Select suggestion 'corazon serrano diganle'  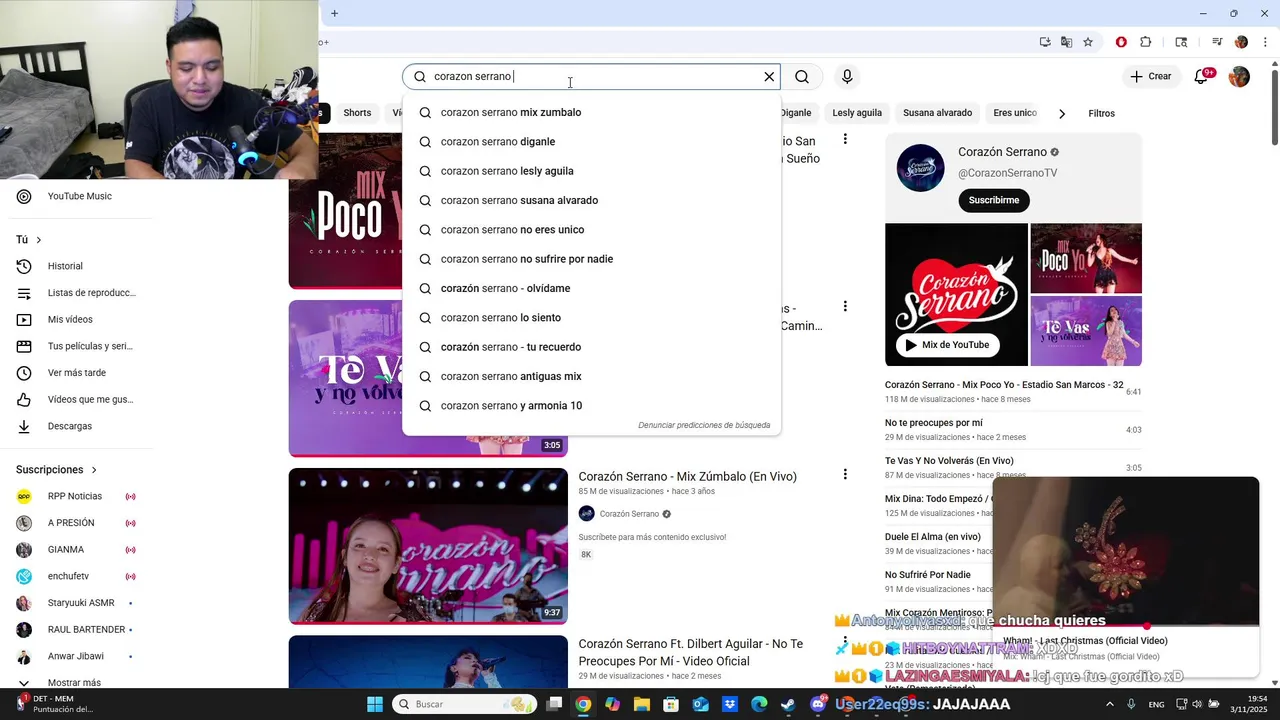coord(591,142)
